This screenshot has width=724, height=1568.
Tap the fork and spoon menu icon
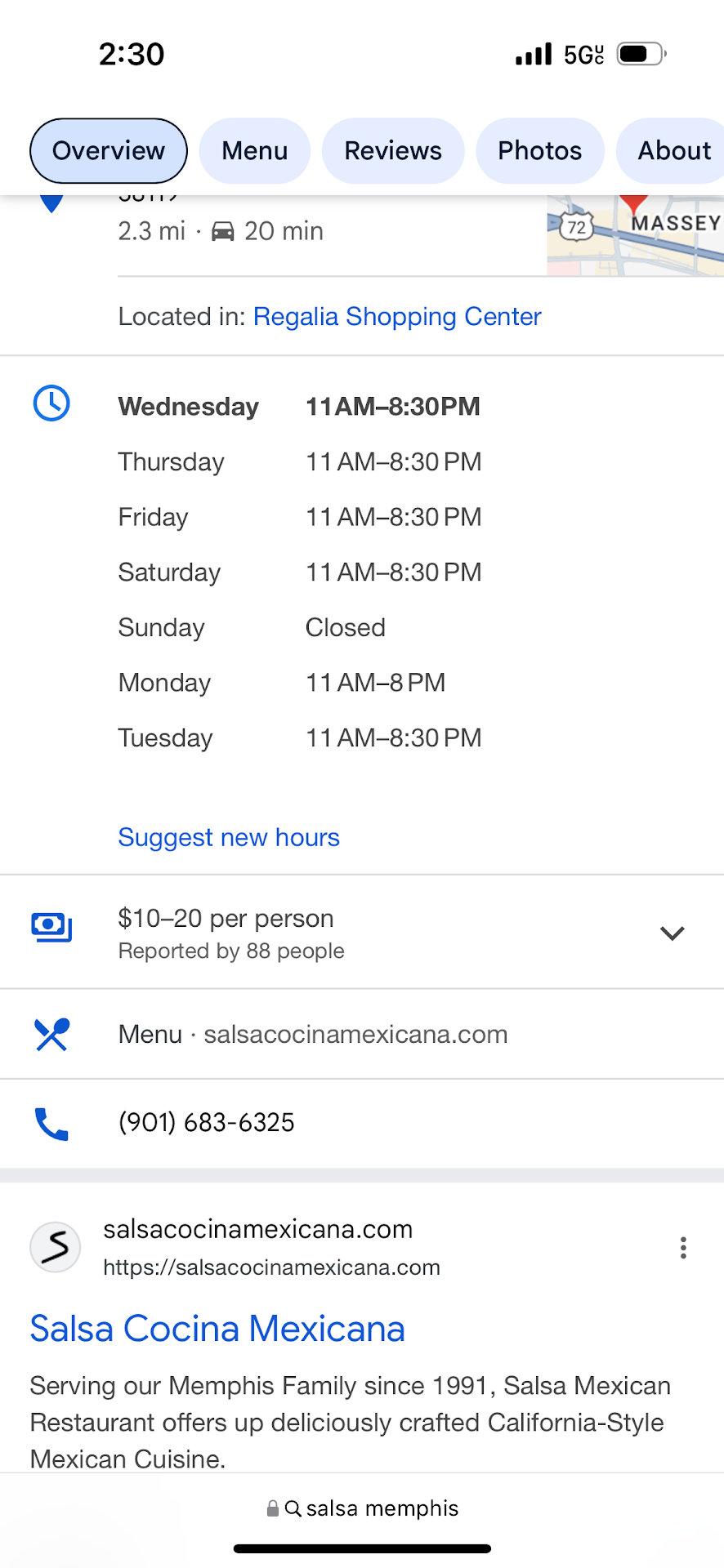point(51,1035)
